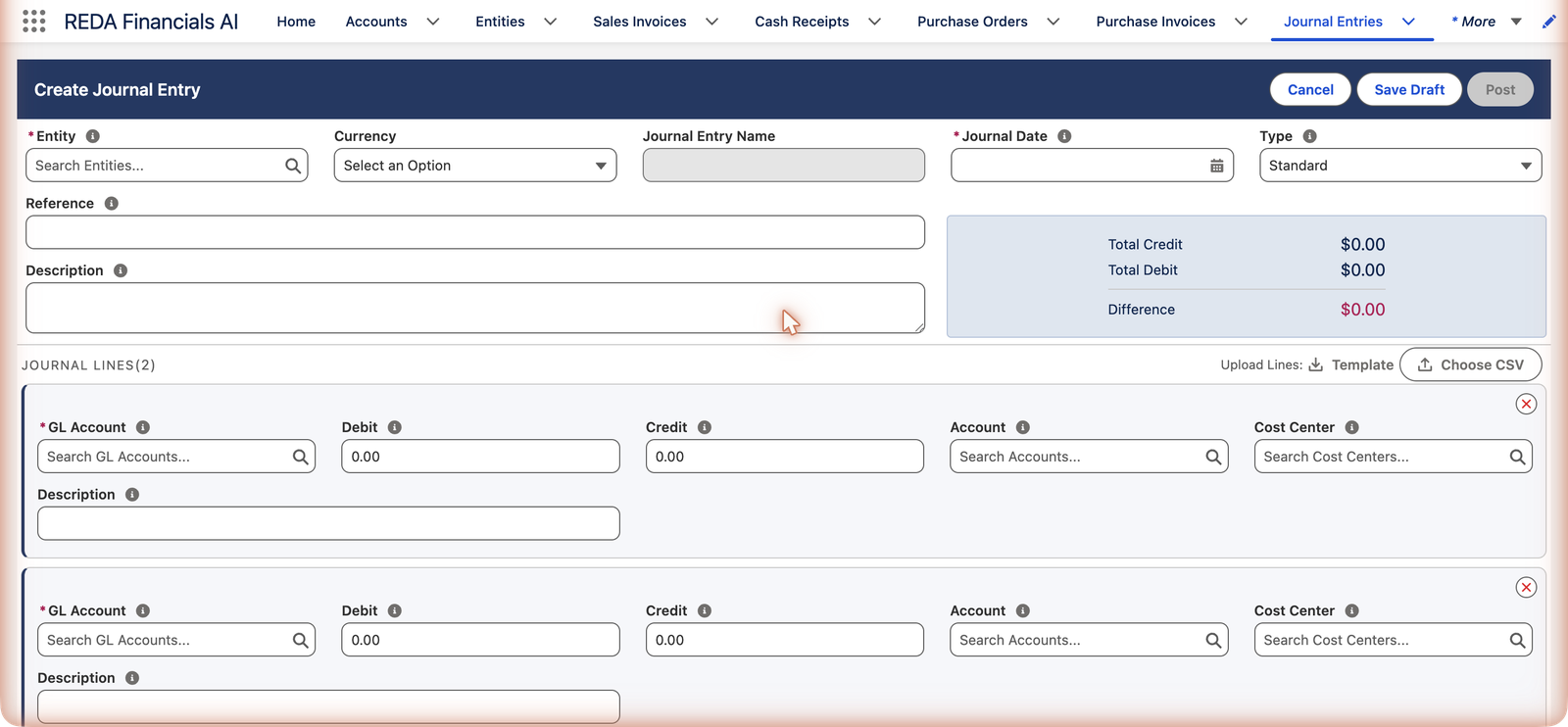
Task: Click the first line Description input
Action: (x=328, y=523)
